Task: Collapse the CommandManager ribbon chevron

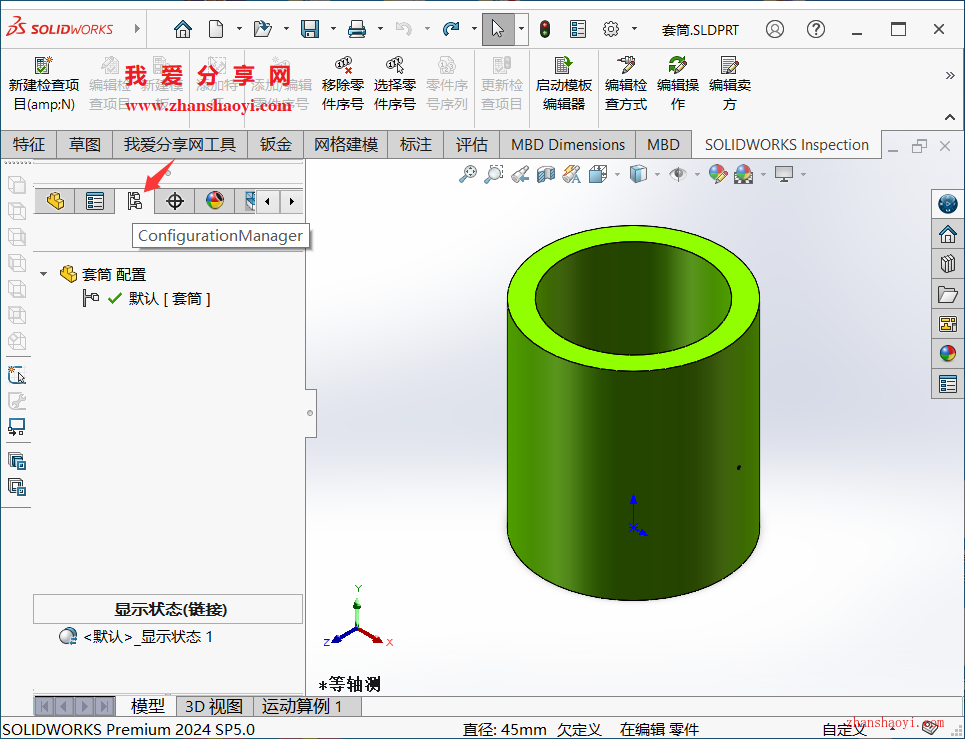Action: coord(950,117)
